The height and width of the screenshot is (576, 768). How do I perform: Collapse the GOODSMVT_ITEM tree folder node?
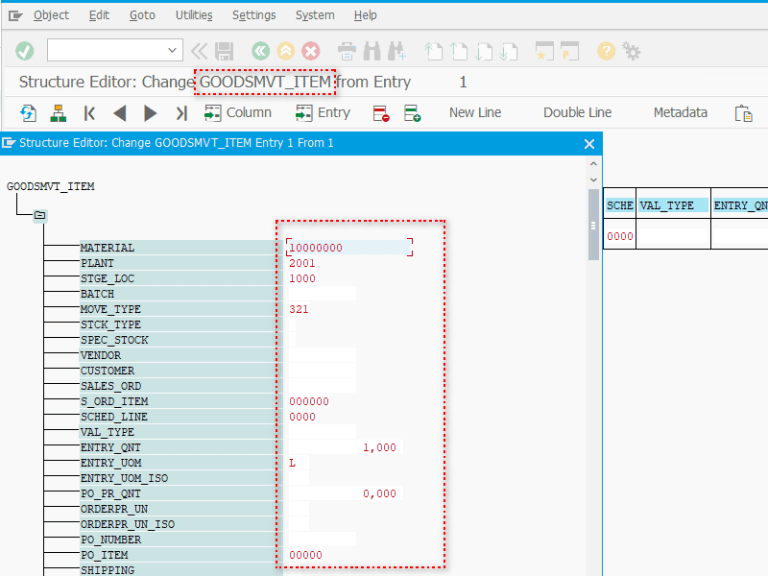click(40, 215)
